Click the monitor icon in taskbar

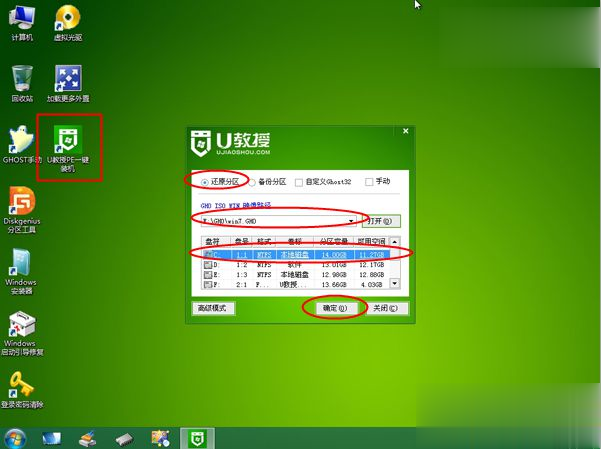pos(51,439)
